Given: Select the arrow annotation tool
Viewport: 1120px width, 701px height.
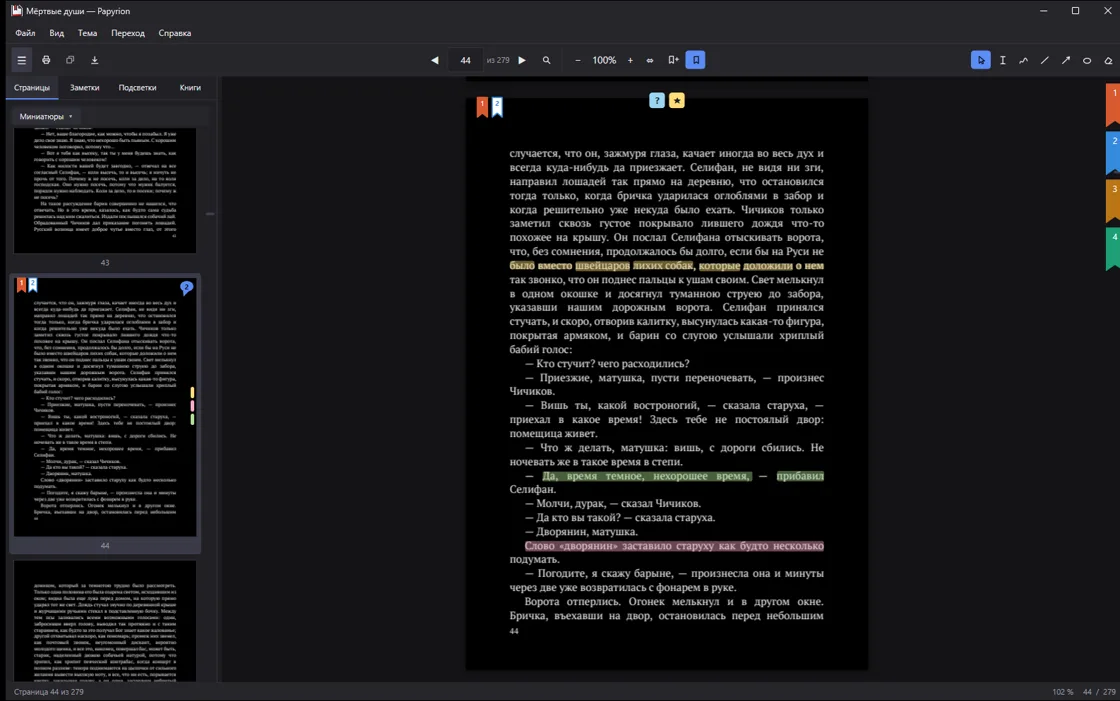Looking at the screenshot, I should [x=1066, y=60].
